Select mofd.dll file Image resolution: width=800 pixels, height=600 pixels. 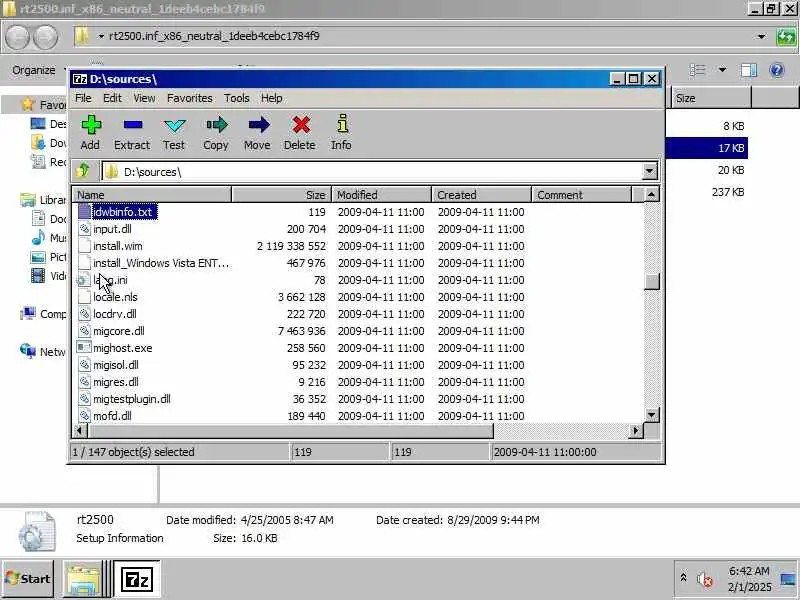[112, 416]
